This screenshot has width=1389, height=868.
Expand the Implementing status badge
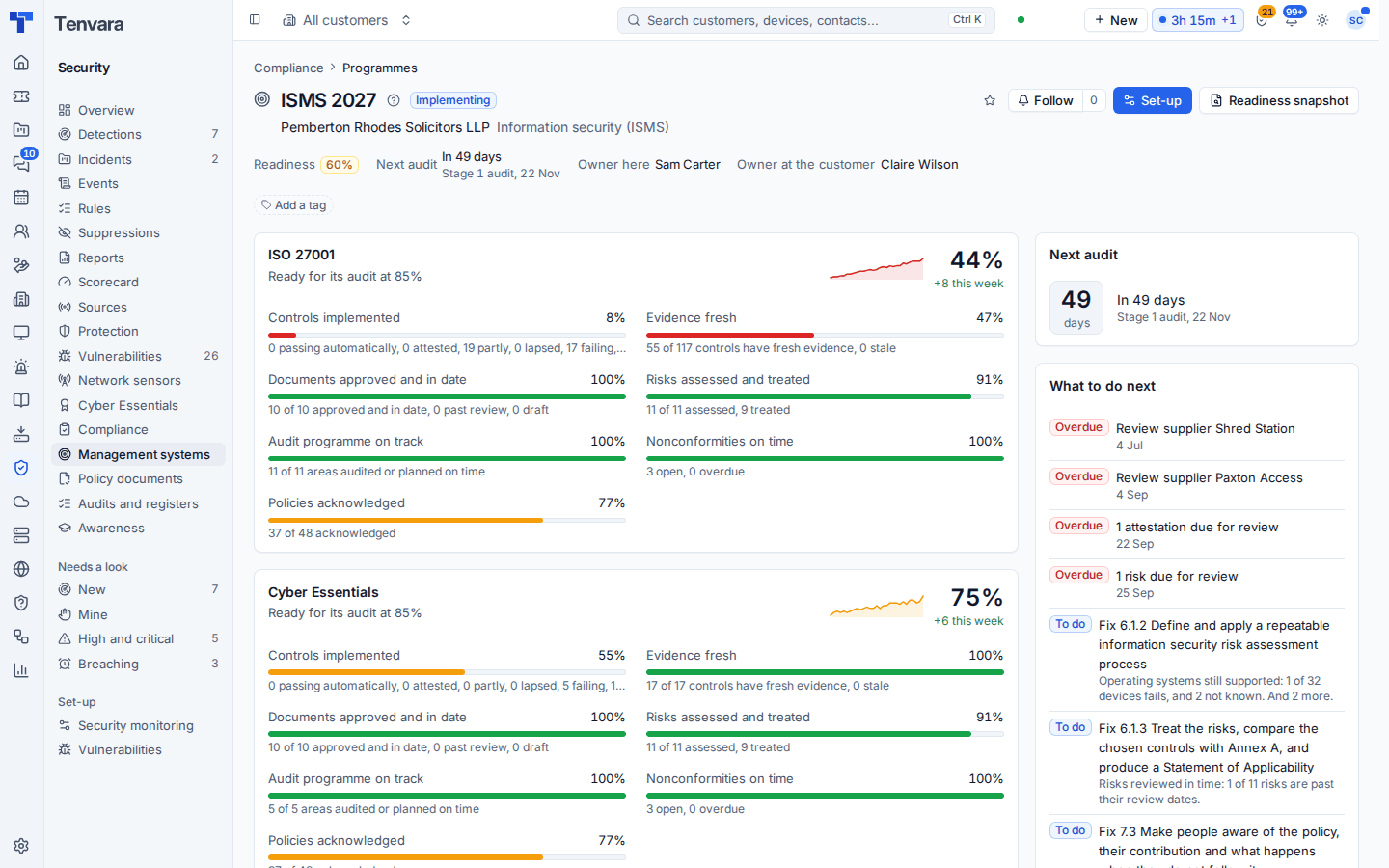click(453, 100)
